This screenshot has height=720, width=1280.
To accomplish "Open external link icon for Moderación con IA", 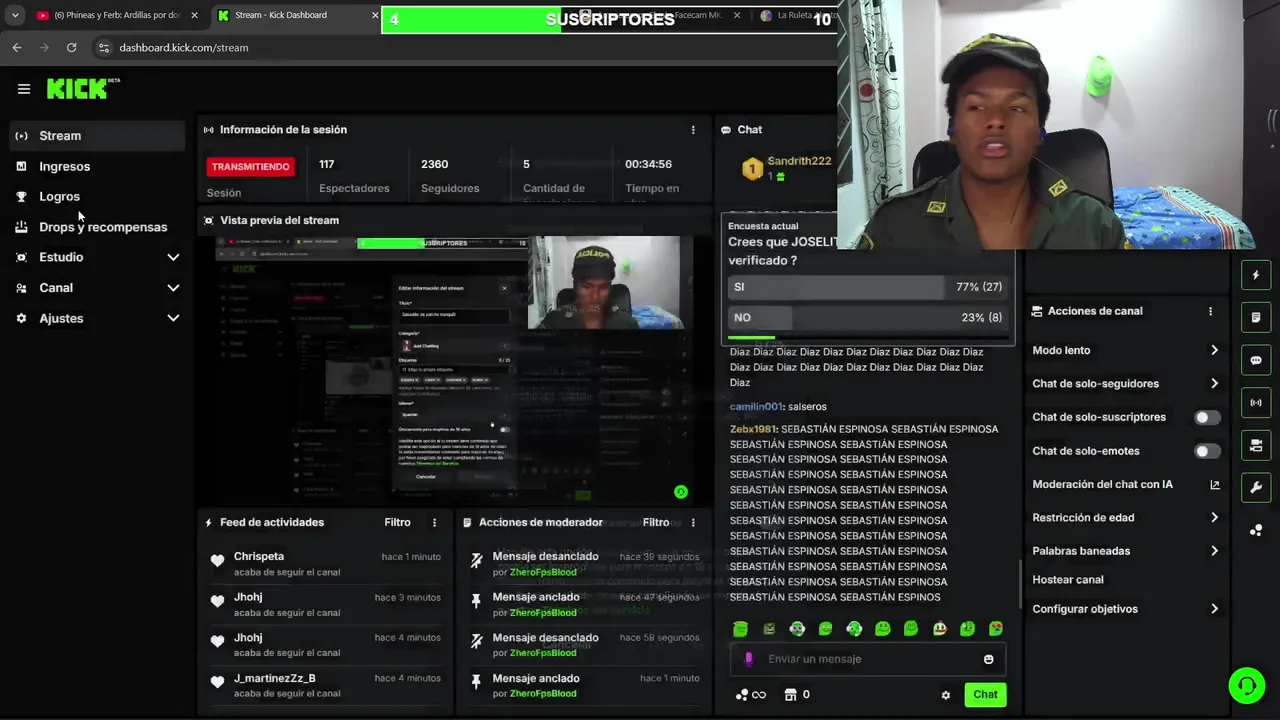I will (1215, 485).
